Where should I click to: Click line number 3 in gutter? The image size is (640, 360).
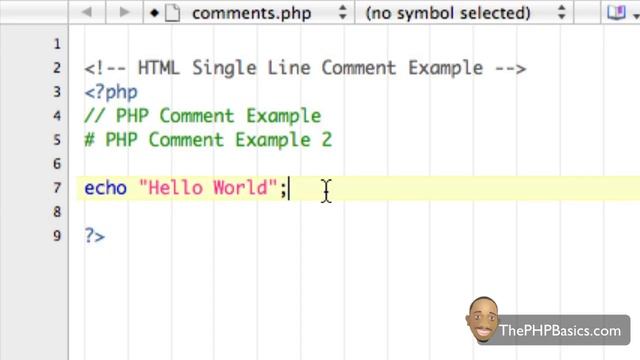point(57,92)
